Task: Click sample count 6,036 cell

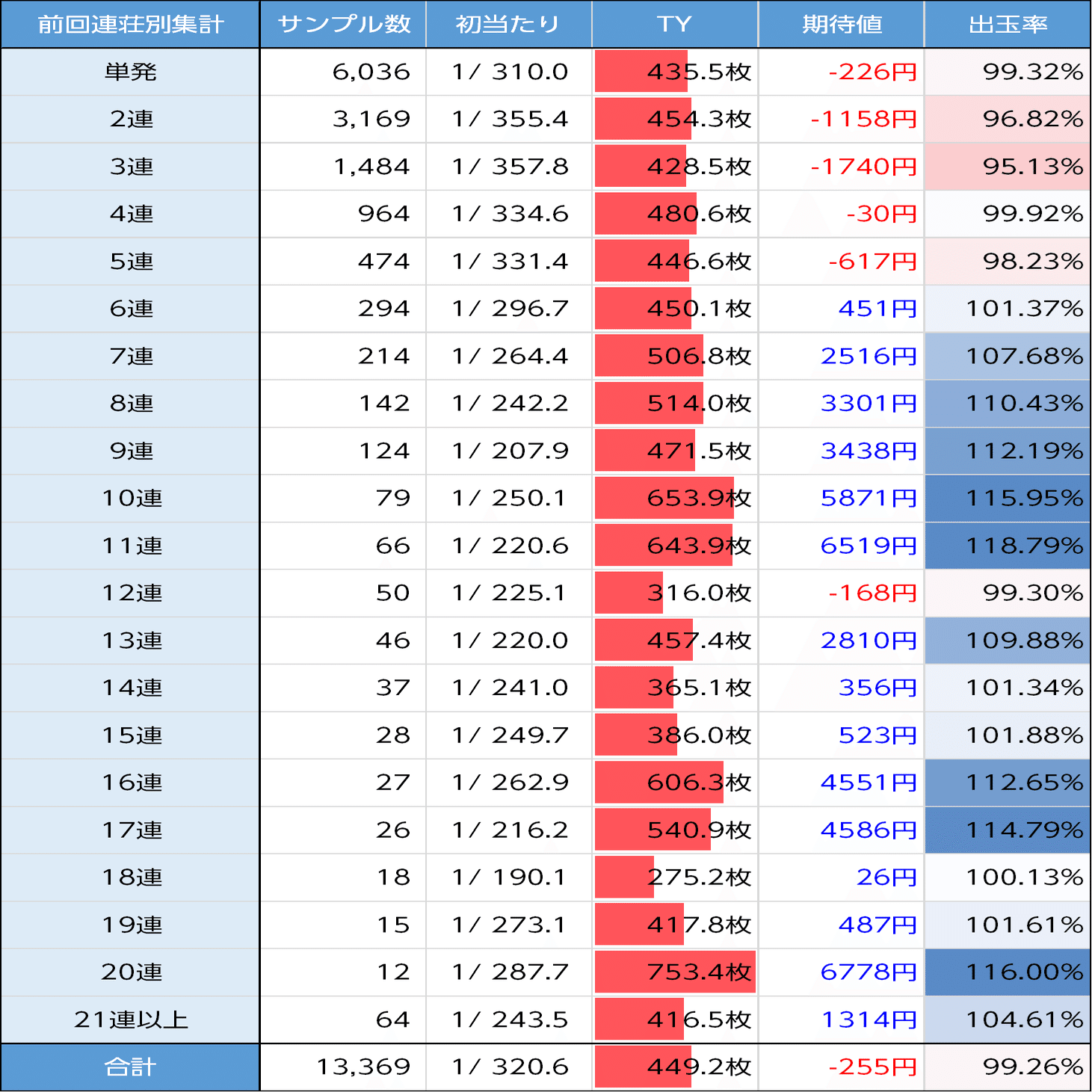Action: (x=343, y=72)
